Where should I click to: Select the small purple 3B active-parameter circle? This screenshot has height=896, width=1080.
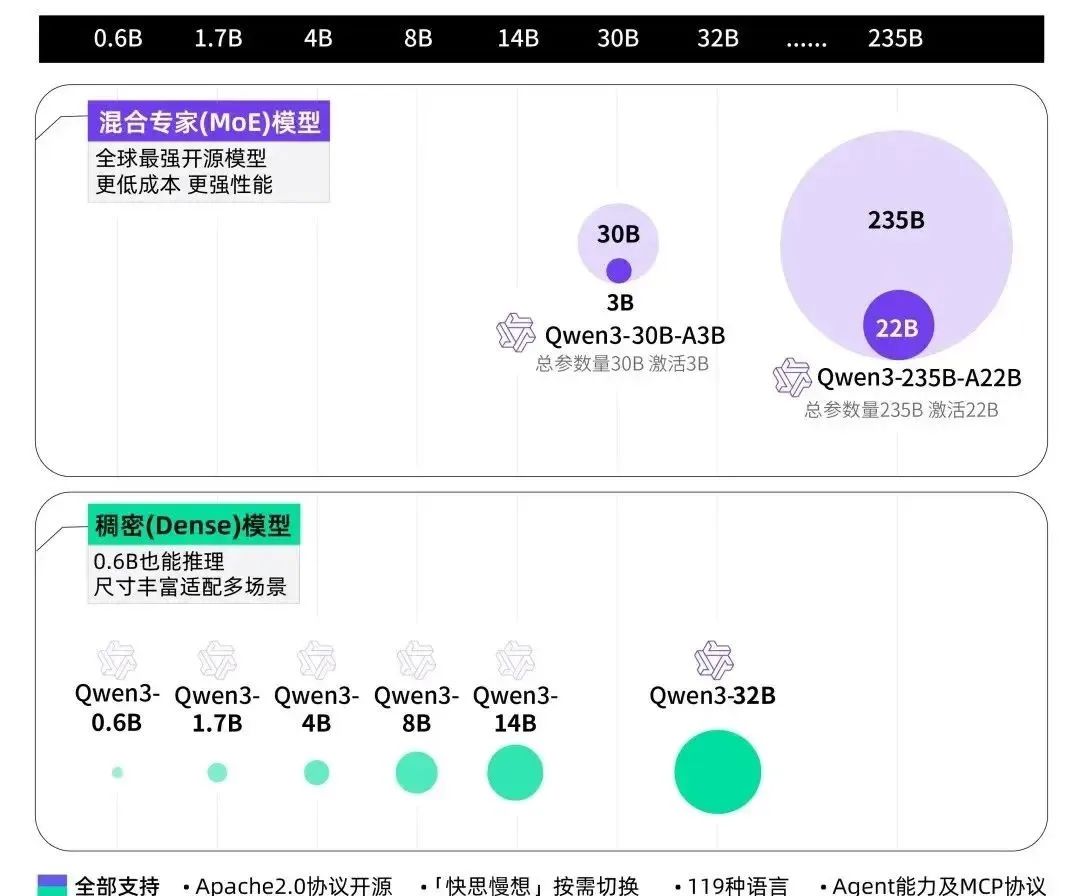coord(619,271)
